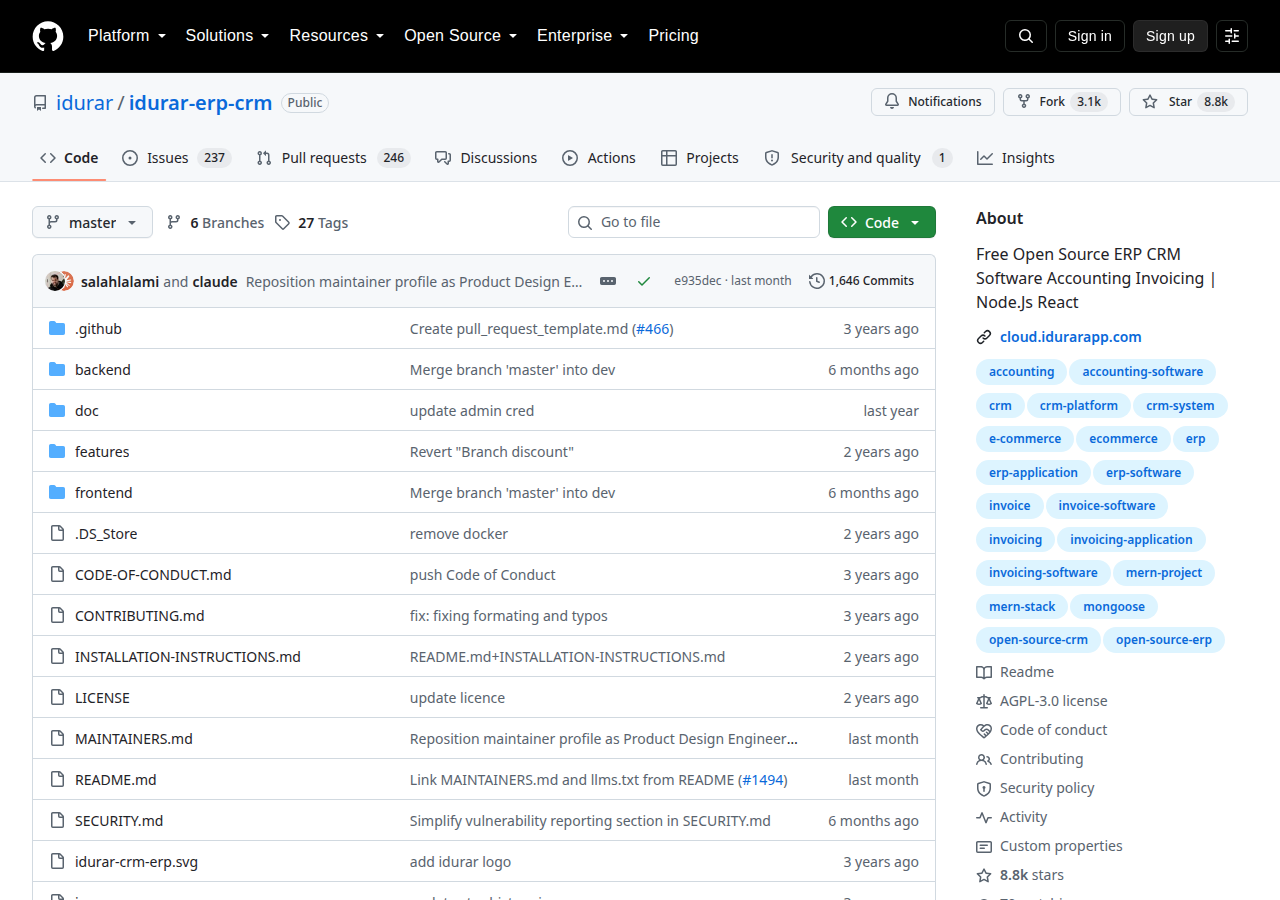Open the backend folder
The height and width of the screenshot is (900, 1280).
(x=103, y=370)
